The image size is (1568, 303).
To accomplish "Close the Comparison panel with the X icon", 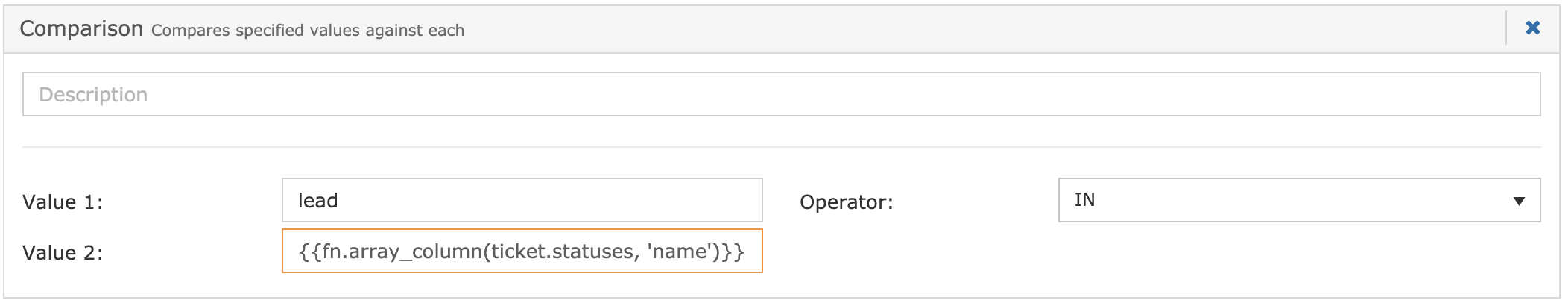I will [x=1532, y=28].
